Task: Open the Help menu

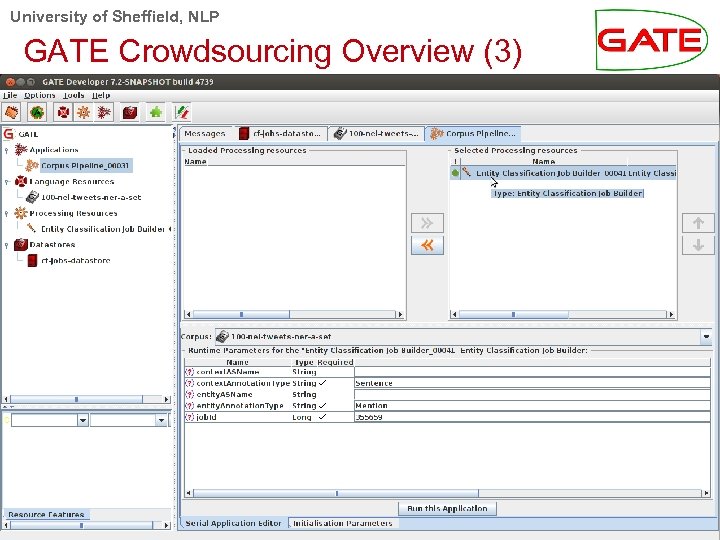Action: [101, 95]
